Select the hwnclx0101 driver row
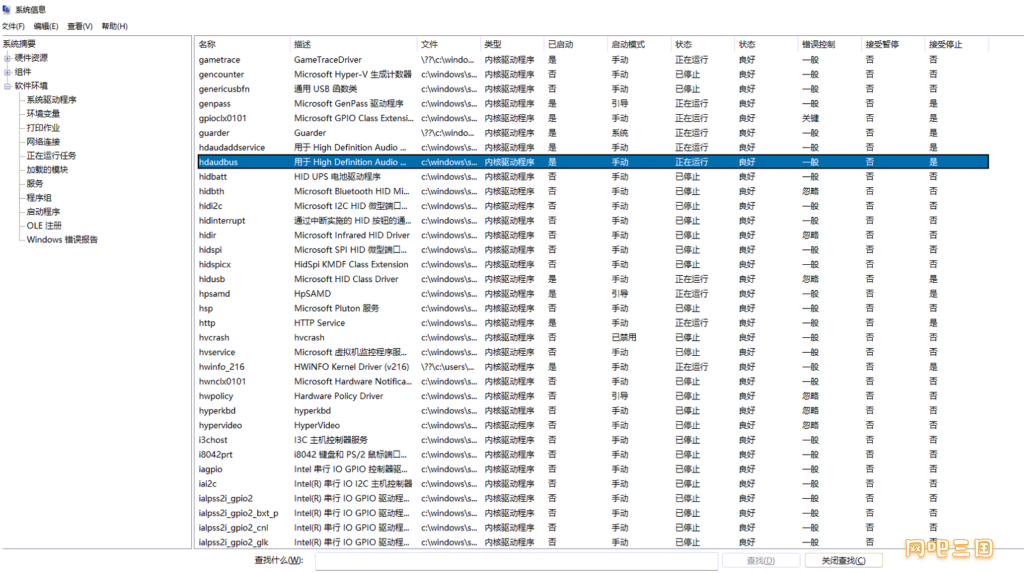This screenshot has height=573, width=1024. point(593,382)
